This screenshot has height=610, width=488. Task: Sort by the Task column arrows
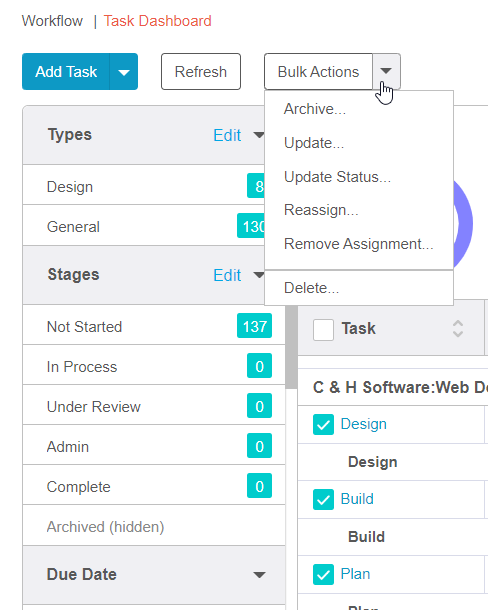458,329
